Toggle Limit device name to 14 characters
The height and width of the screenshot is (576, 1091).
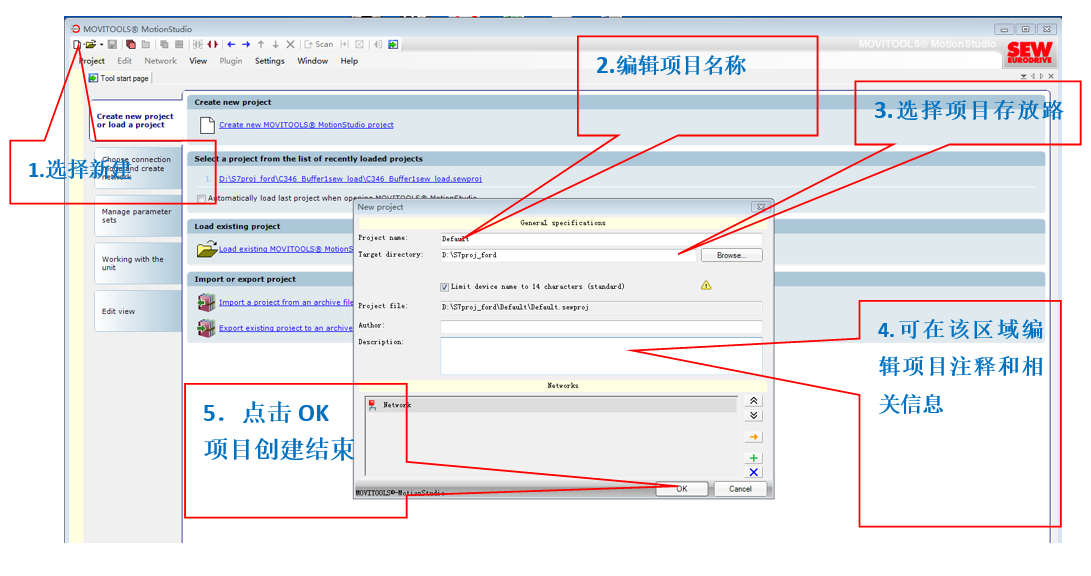(x=445, y=286)
